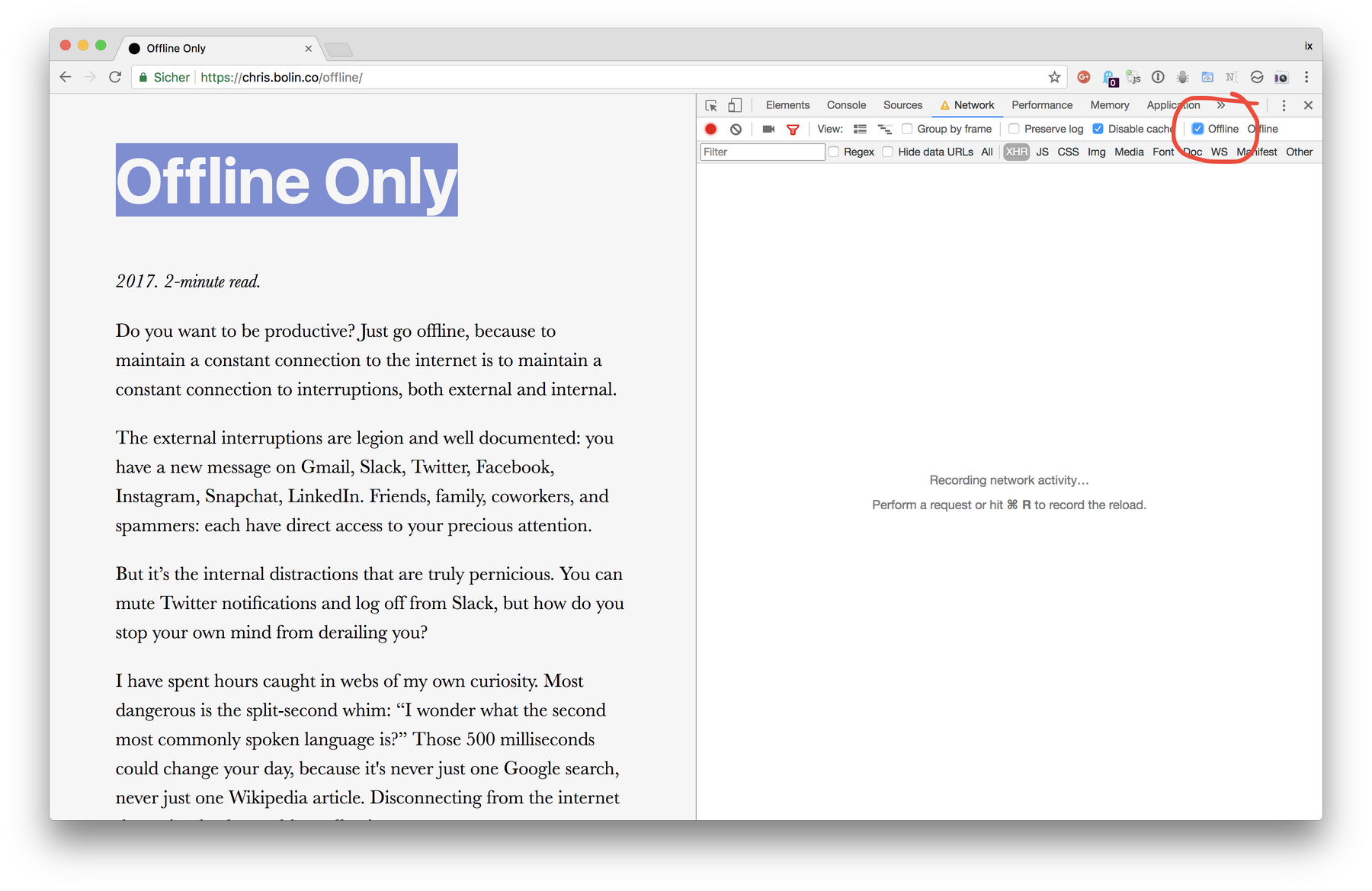Click the forward navigation arrow

click(x=90, y=77)
